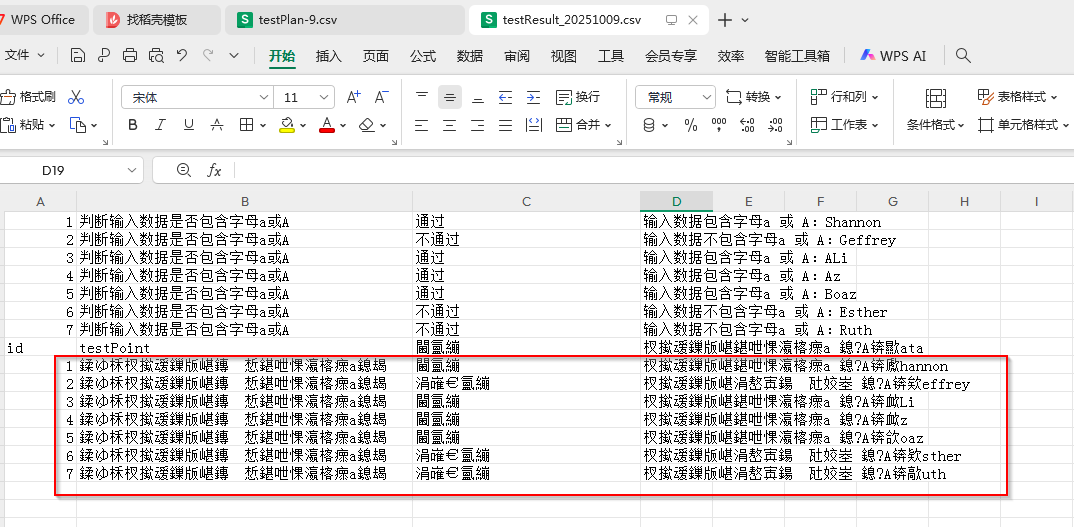Apply yellow fill color to cell
Image resolution: width=1074 pixels, height=527 pixels.
pyautogui.click(x=287, y=125)
